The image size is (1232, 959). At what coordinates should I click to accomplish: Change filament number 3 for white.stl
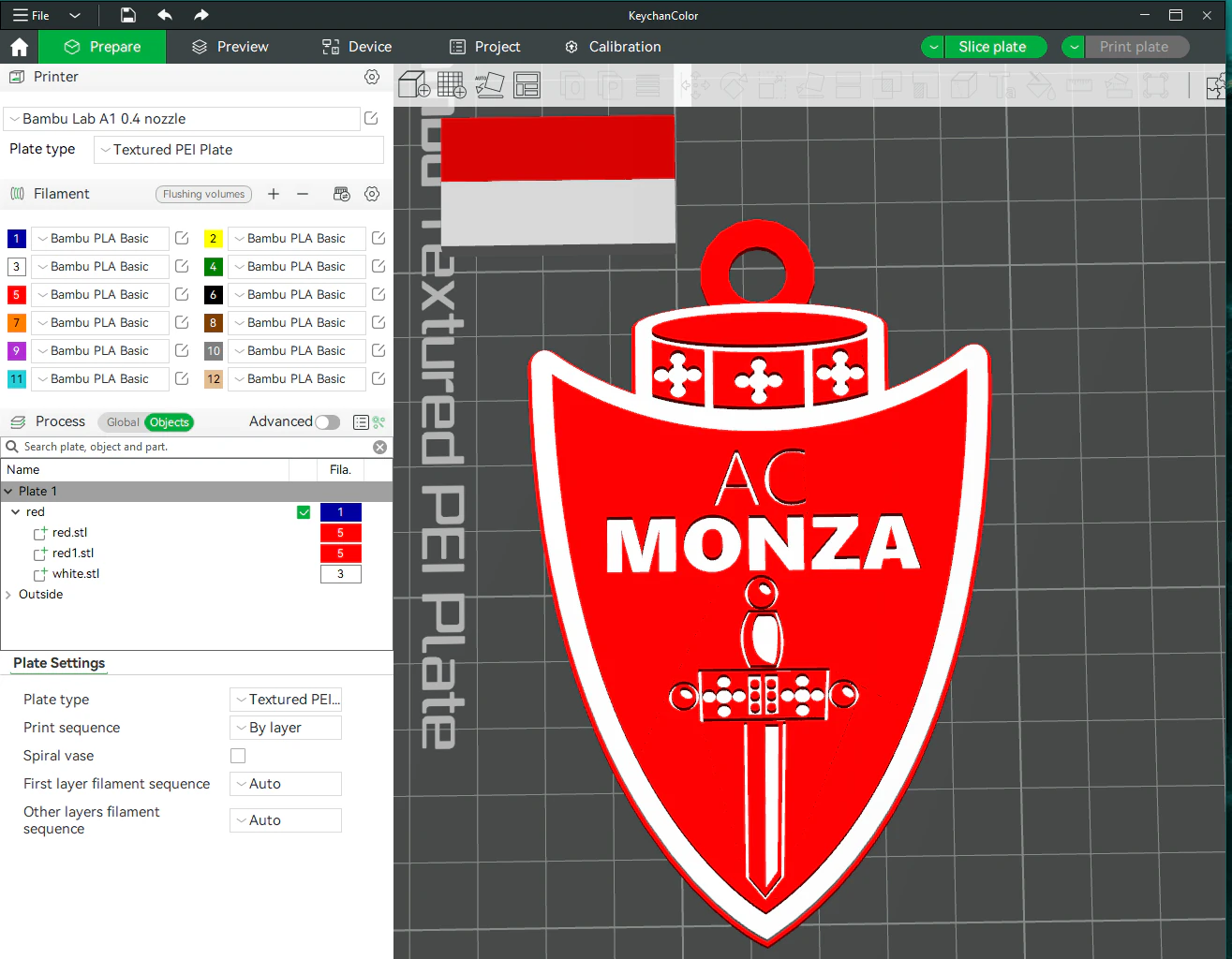pyautogui.click(x=341, y=574)
